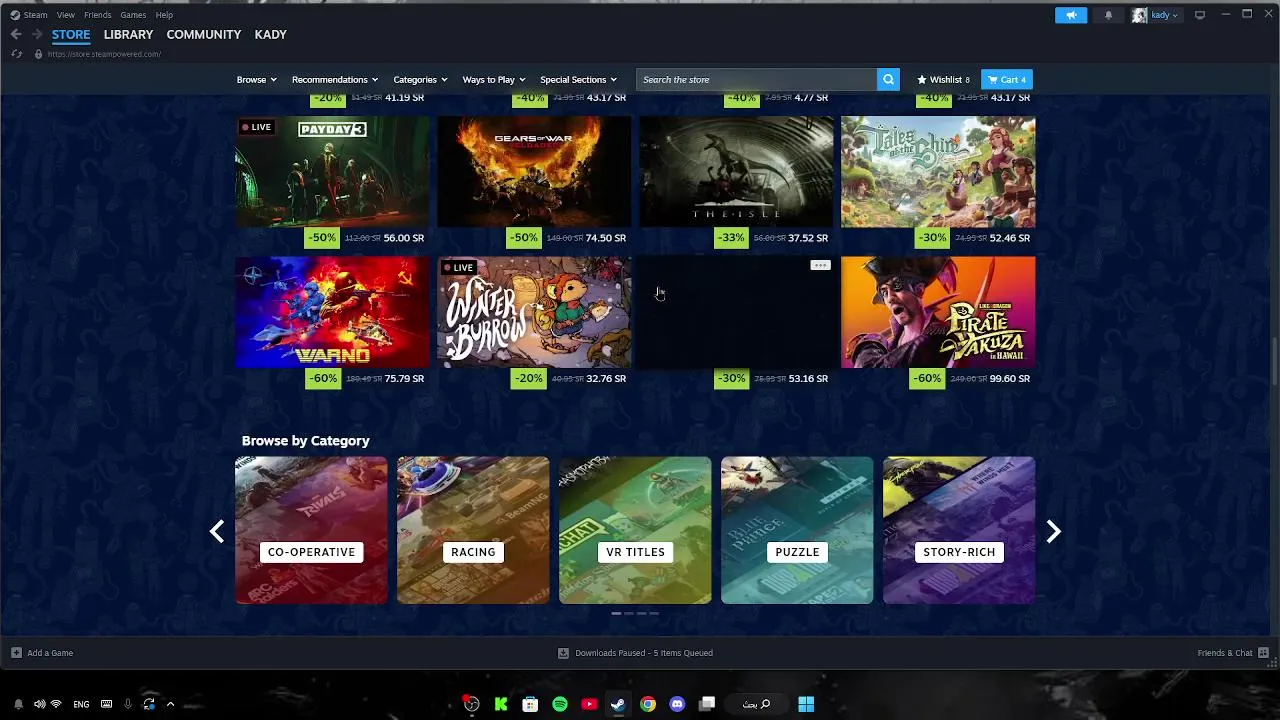
Task: Open The Isle game tile
Action: [736, 172]
